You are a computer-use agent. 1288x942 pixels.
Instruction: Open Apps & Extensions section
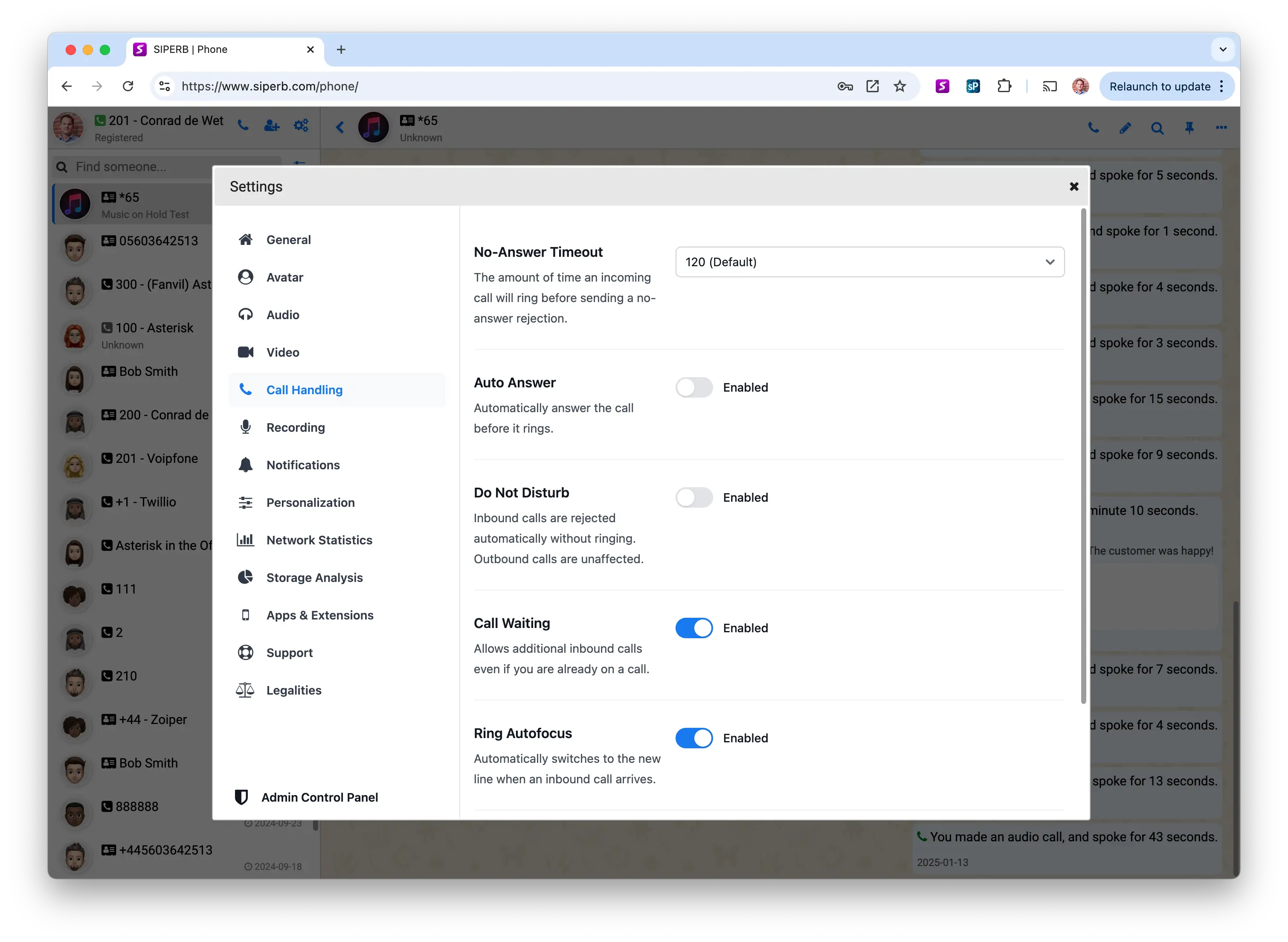tap(336, 615)
